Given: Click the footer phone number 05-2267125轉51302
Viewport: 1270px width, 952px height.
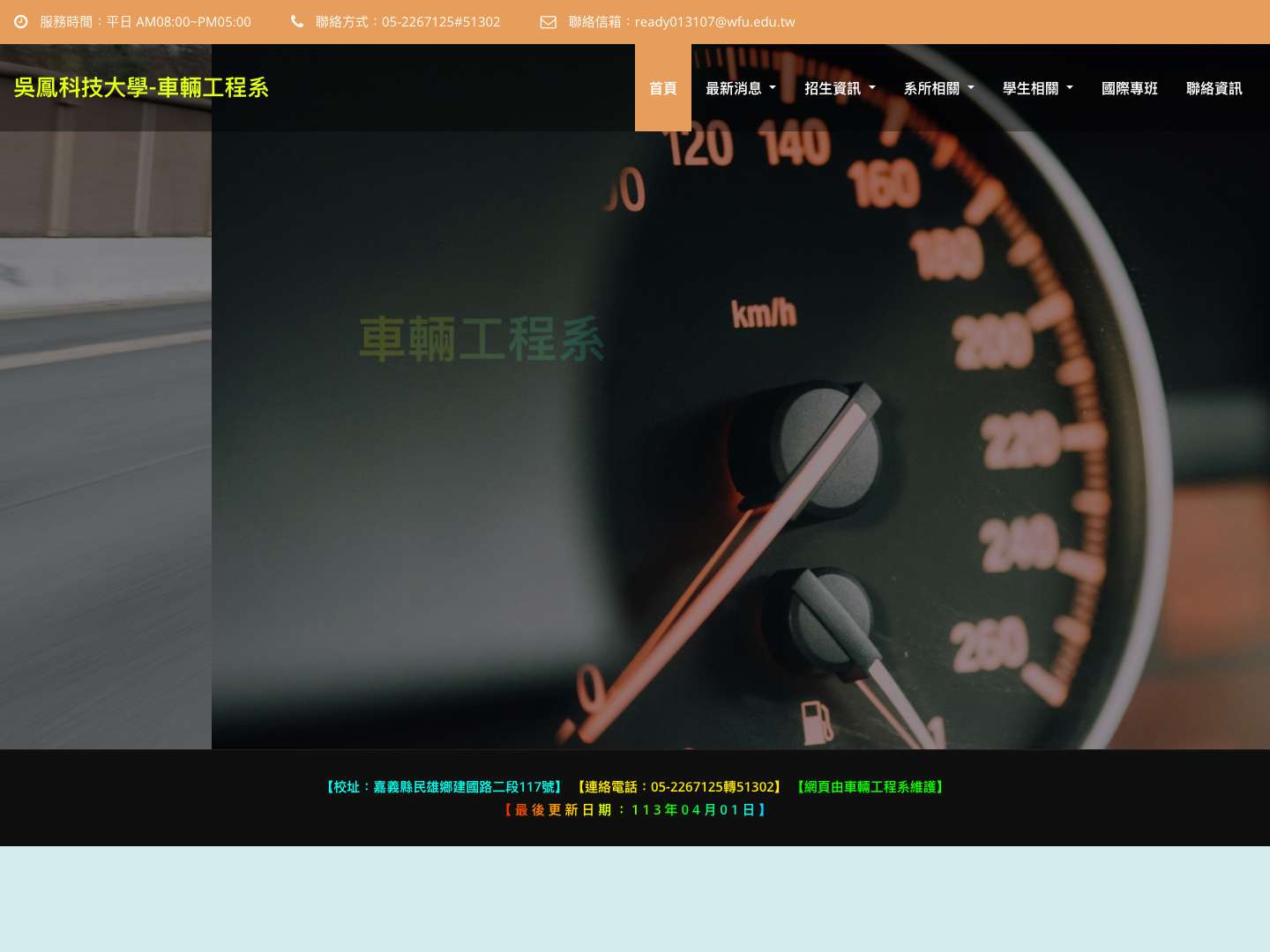Looking at the screenshot, I should (714, 786).
